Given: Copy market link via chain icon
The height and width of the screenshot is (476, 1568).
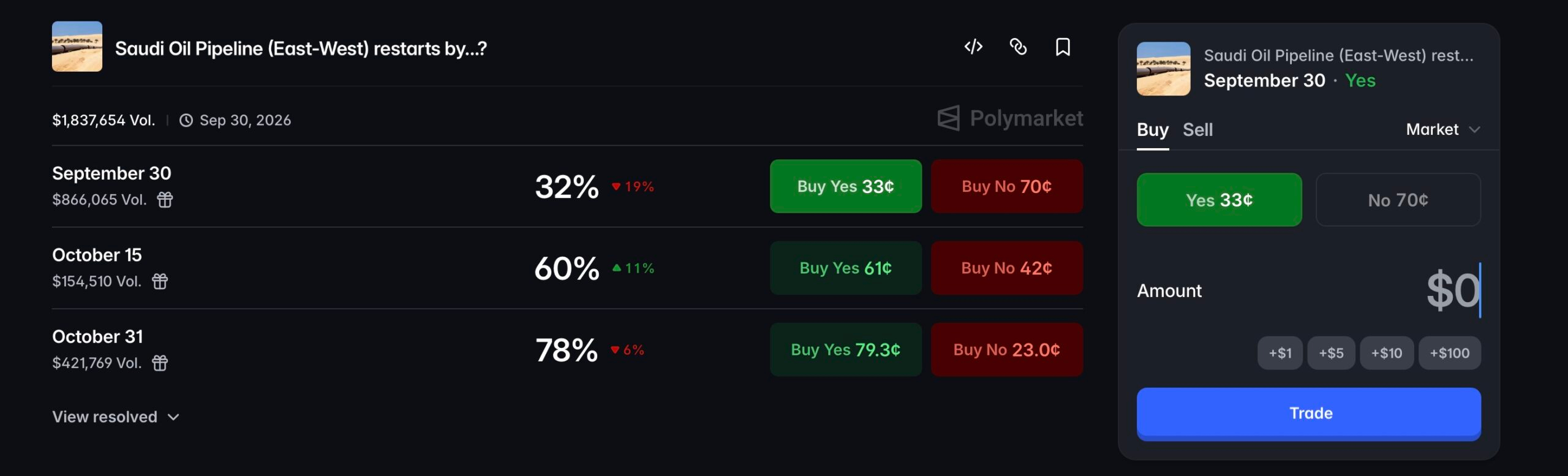Looking at the screenshot, I should click(1018, 47).
